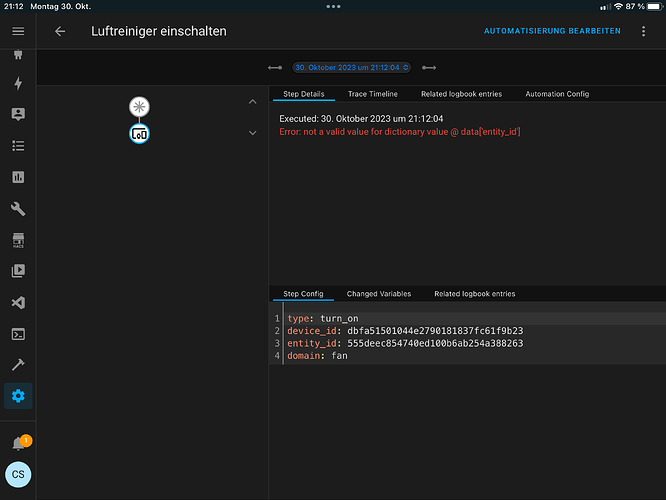The image size is (666, 500).
Task: Open the Energy lightning bolt sidebar item
Action: click(18, 83)
